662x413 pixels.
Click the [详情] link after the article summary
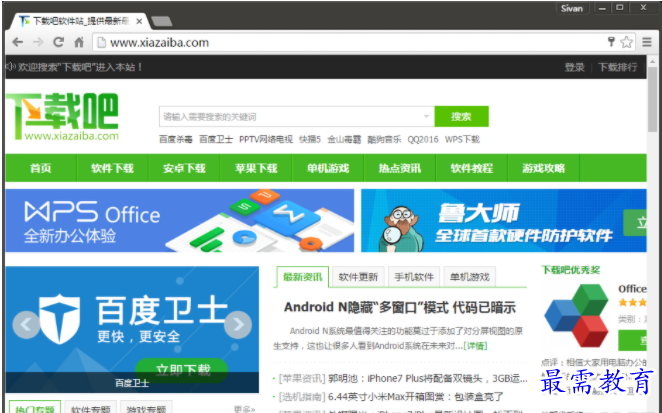tap(475, 346)
